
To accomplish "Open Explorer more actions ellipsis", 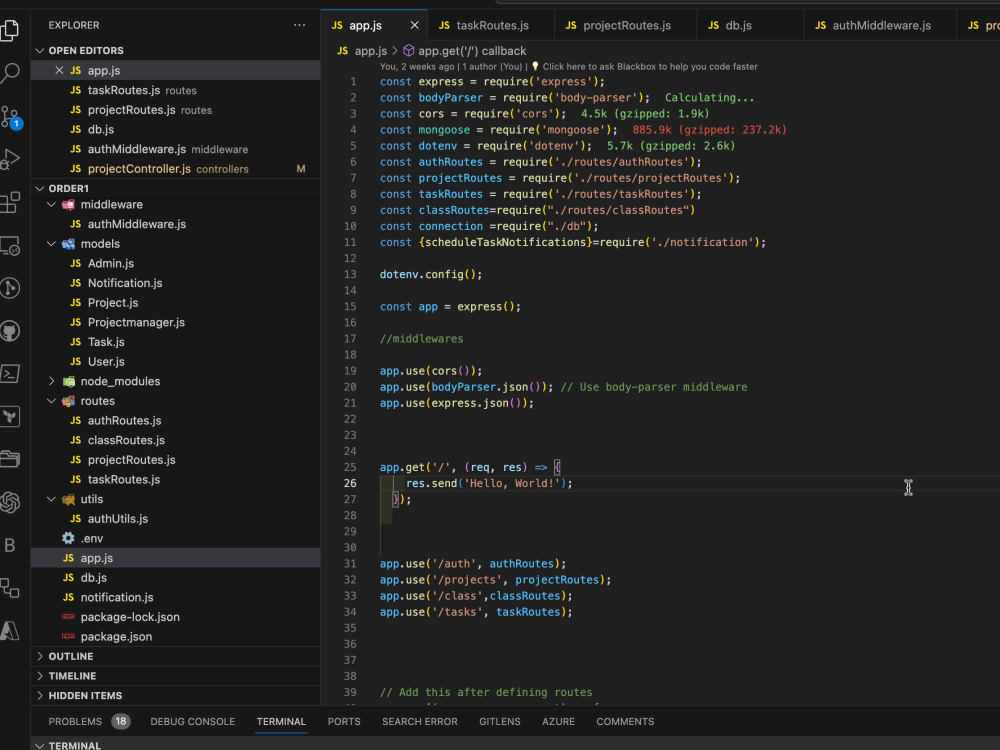I will [299, 25].
